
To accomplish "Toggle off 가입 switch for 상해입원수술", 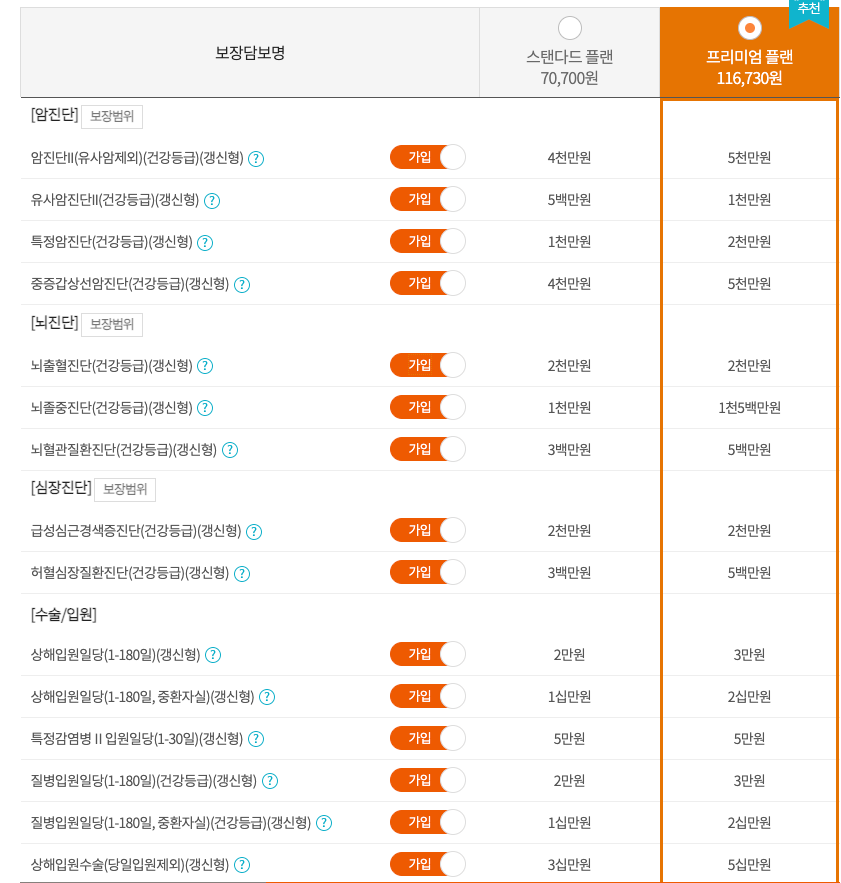I will [x=428, y=863].
